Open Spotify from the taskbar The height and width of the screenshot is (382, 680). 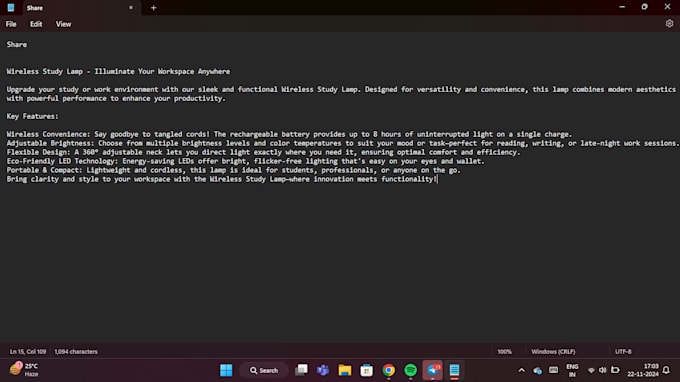410,370
